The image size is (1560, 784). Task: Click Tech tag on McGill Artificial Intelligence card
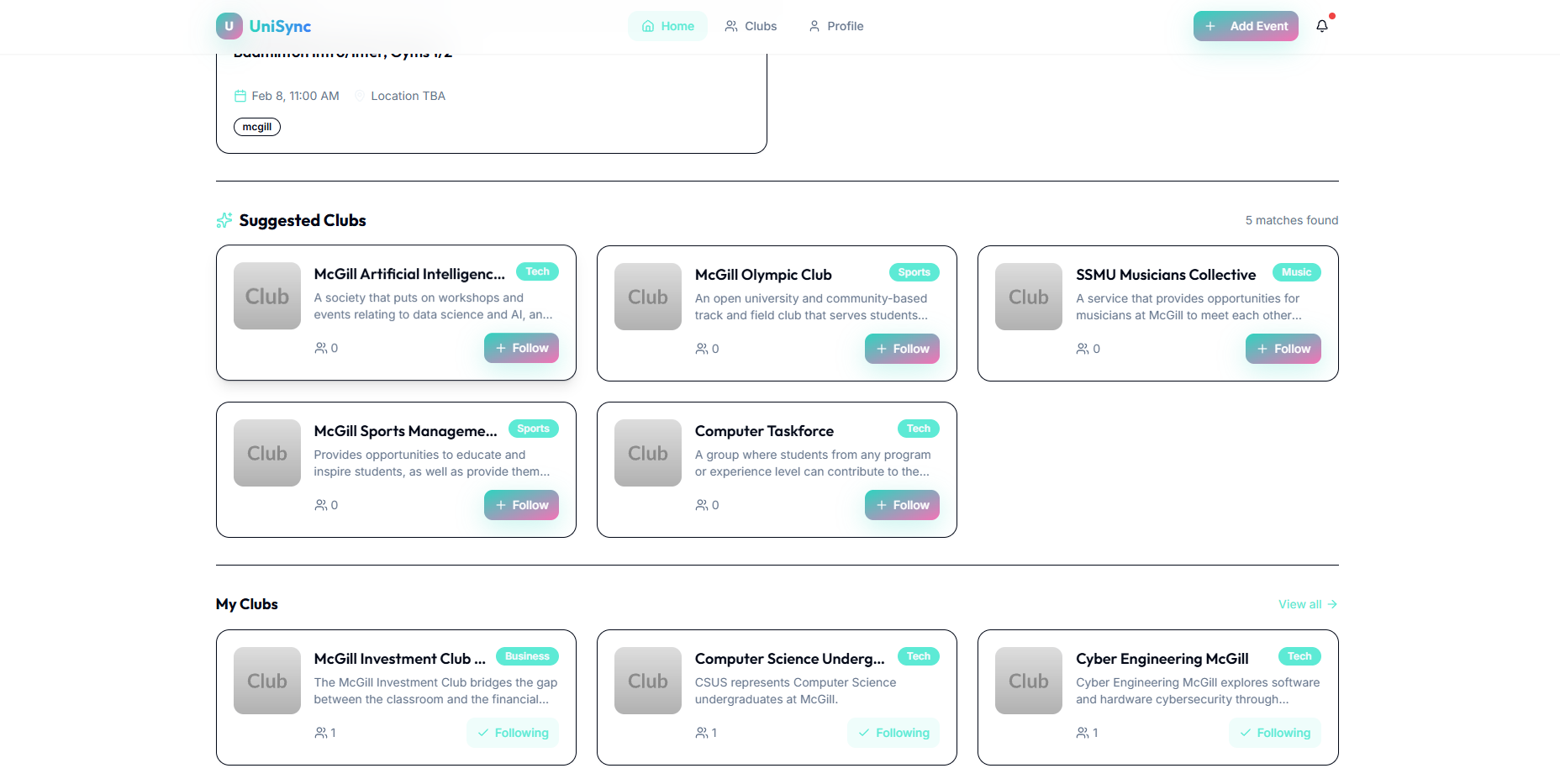pos(537,271)
